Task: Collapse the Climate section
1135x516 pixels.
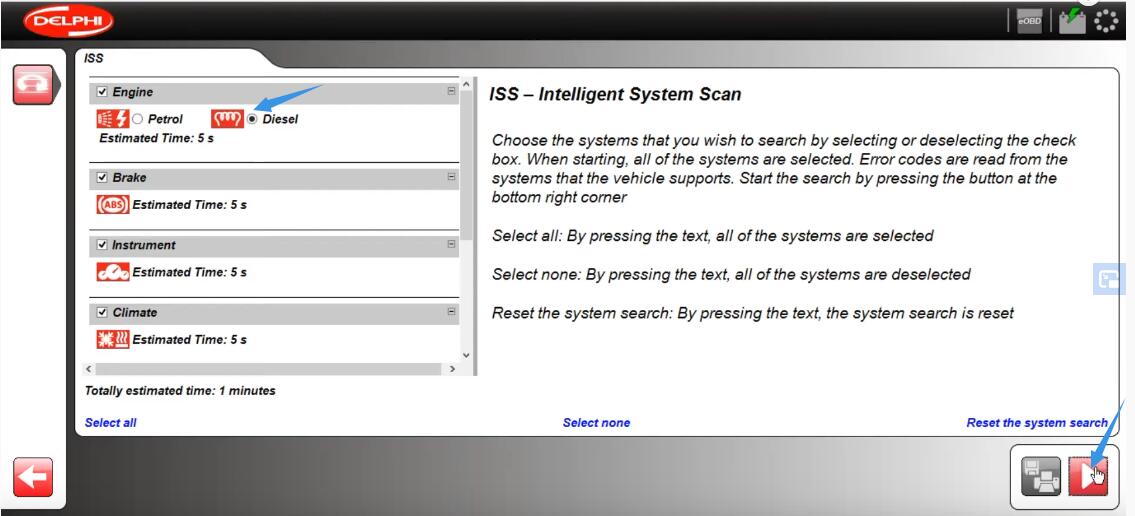Action: click(x=451, y=312)
